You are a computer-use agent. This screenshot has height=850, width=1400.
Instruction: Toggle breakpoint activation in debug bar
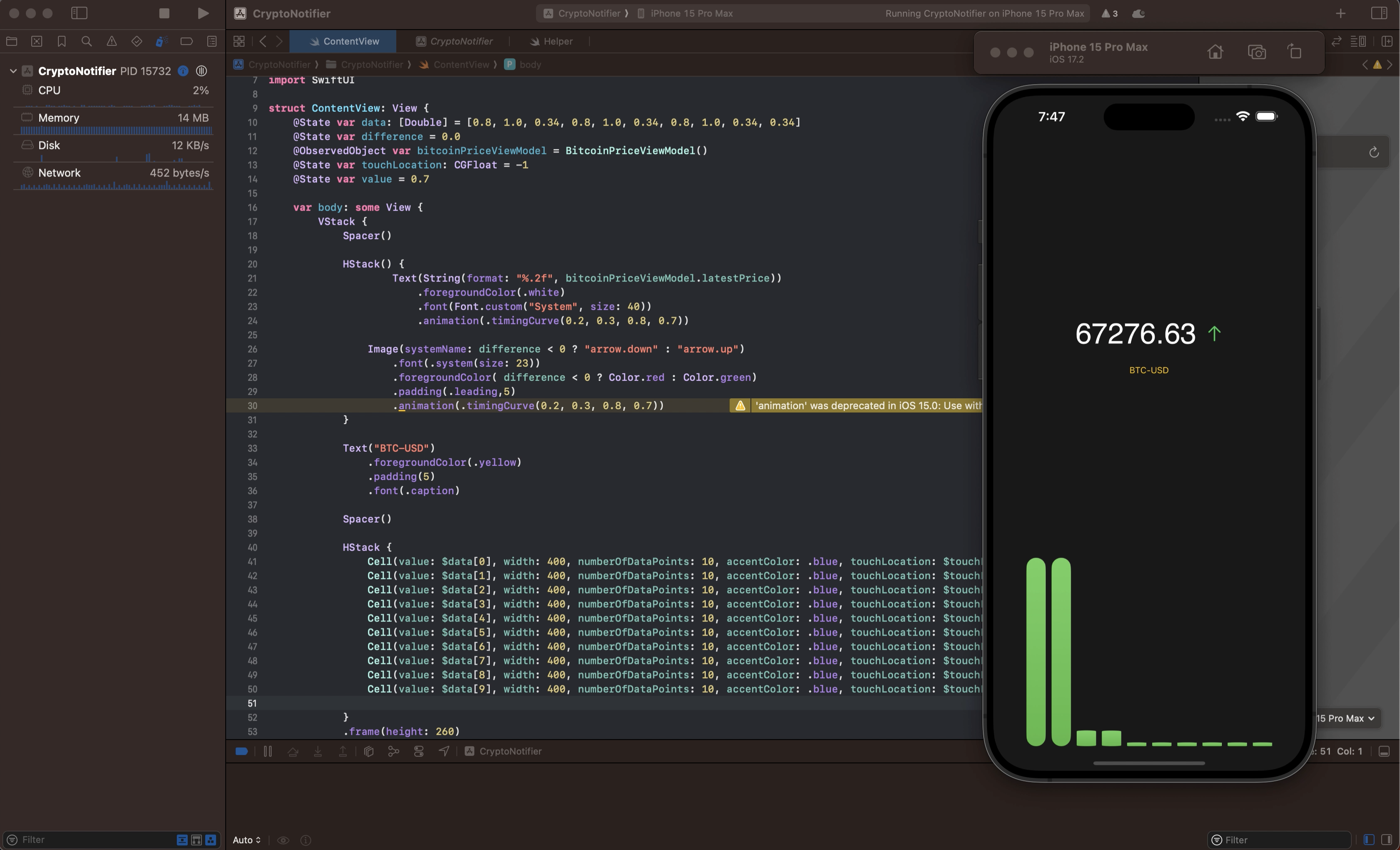click(242, 751)
